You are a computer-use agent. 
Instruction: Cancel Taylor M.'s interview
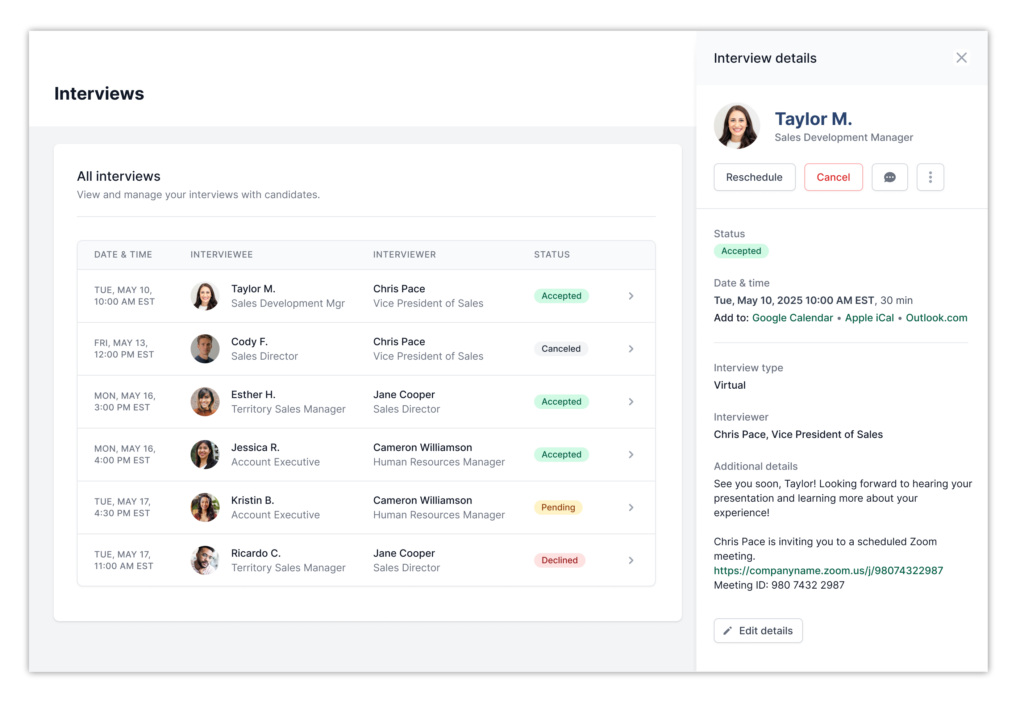[833, 177]
